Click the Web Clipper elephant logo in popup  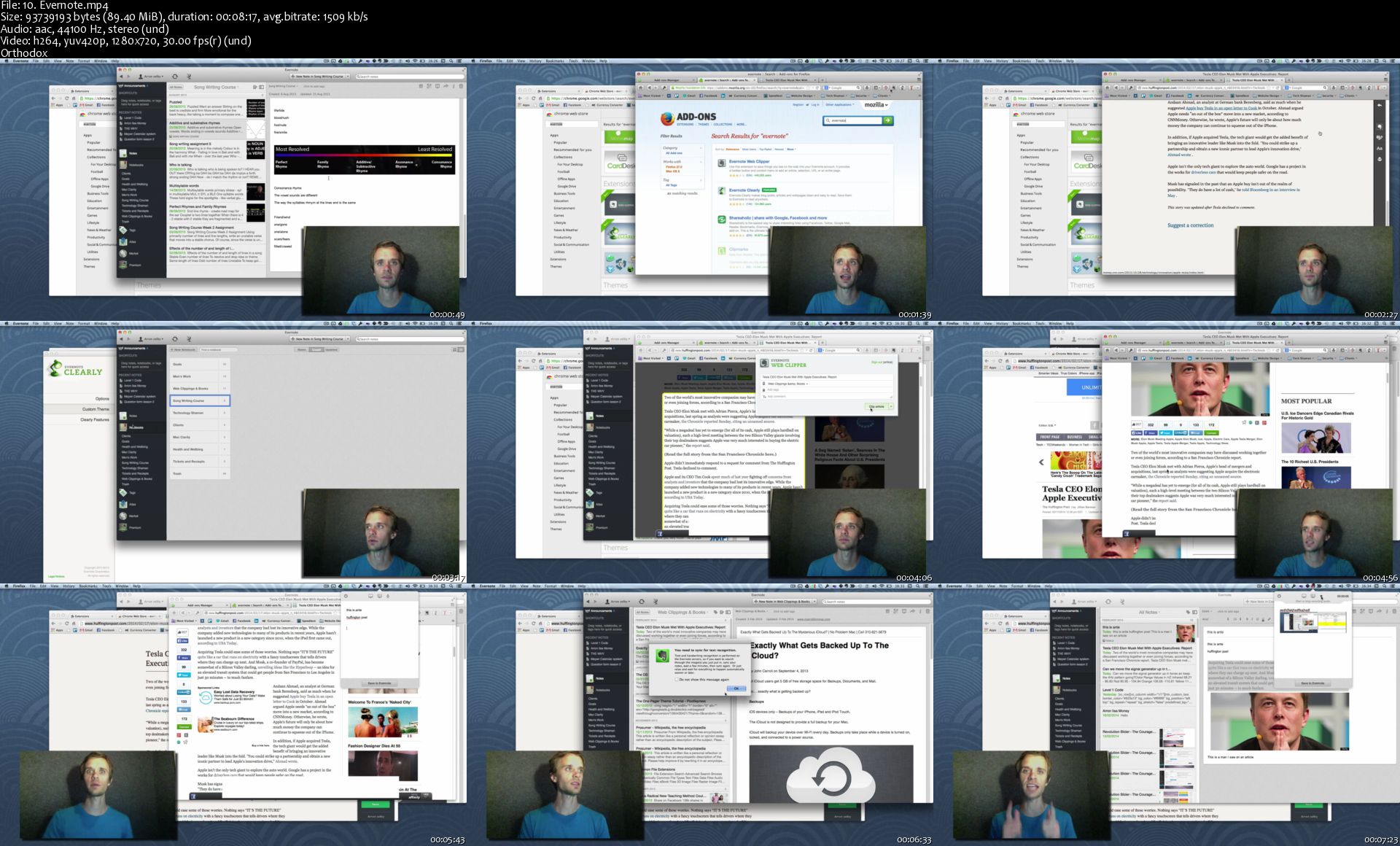click(764, 362)
